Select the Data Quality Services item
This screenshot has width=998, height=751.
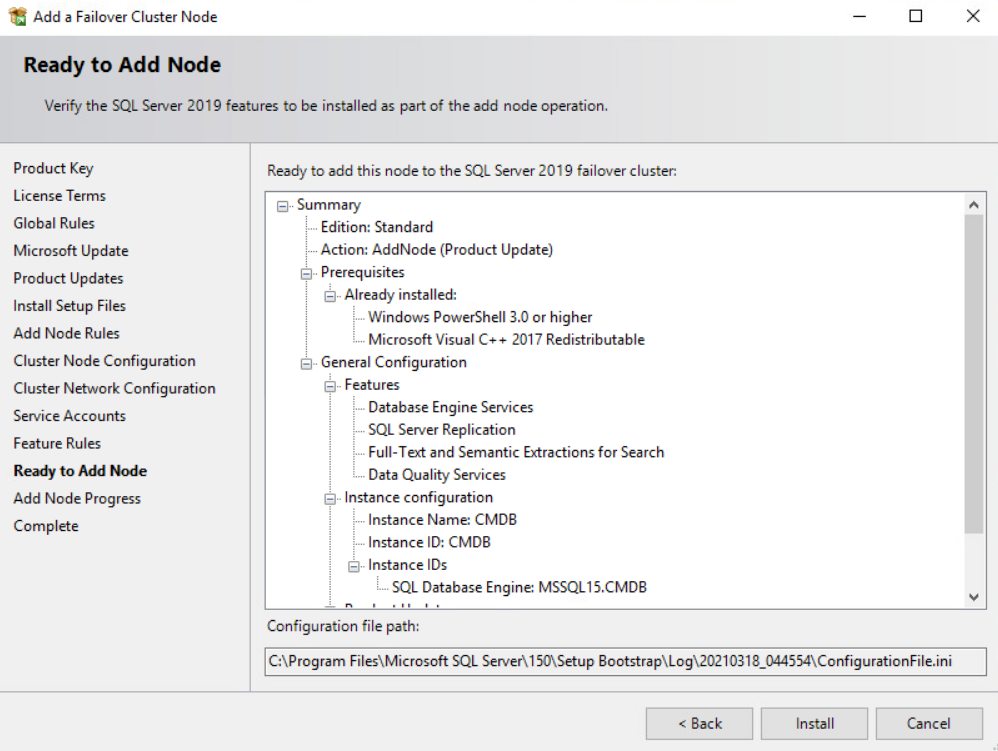[x=437, y=475]
